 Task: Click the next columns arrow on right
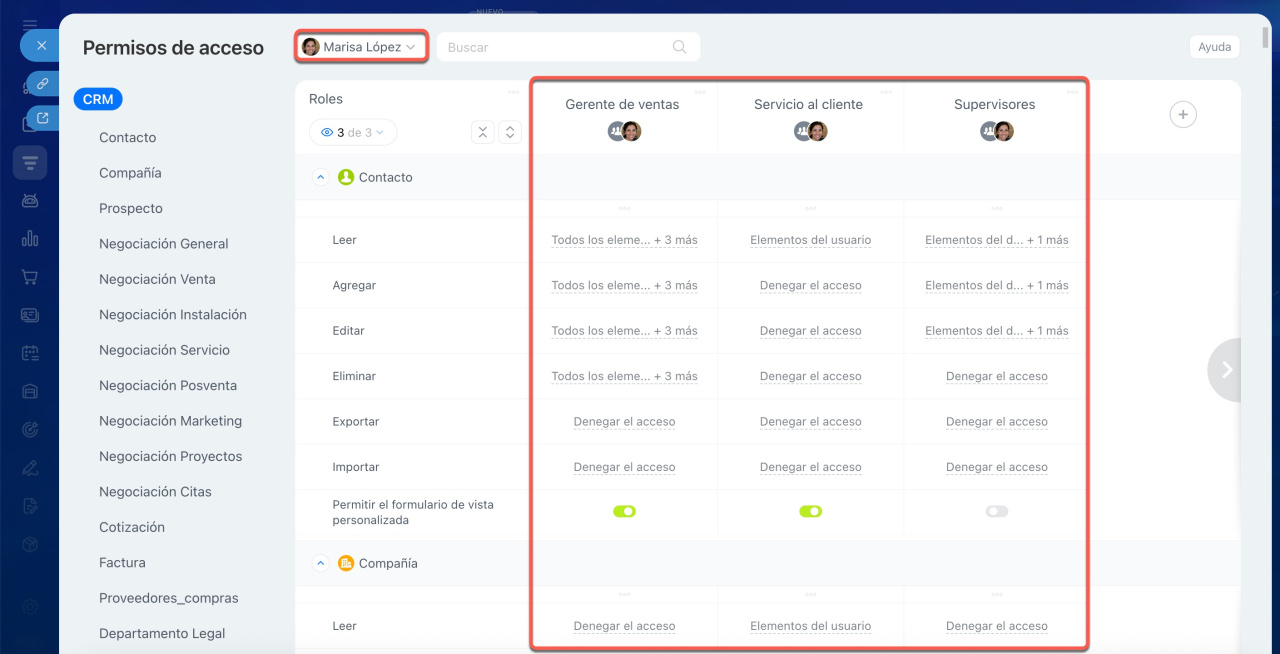click(x=1226, y=370)
